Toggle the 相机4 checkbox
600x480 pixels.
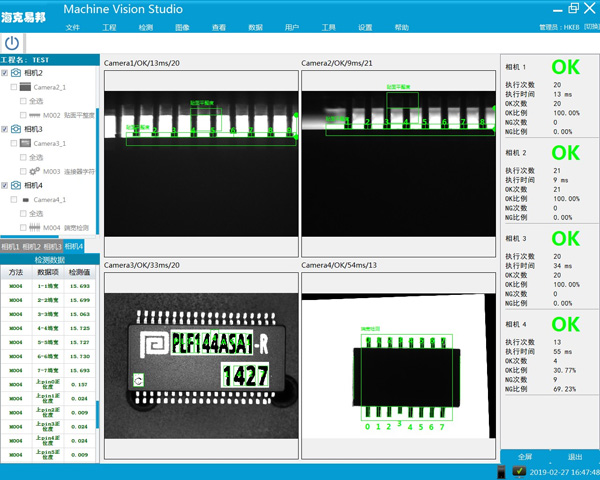5,185
